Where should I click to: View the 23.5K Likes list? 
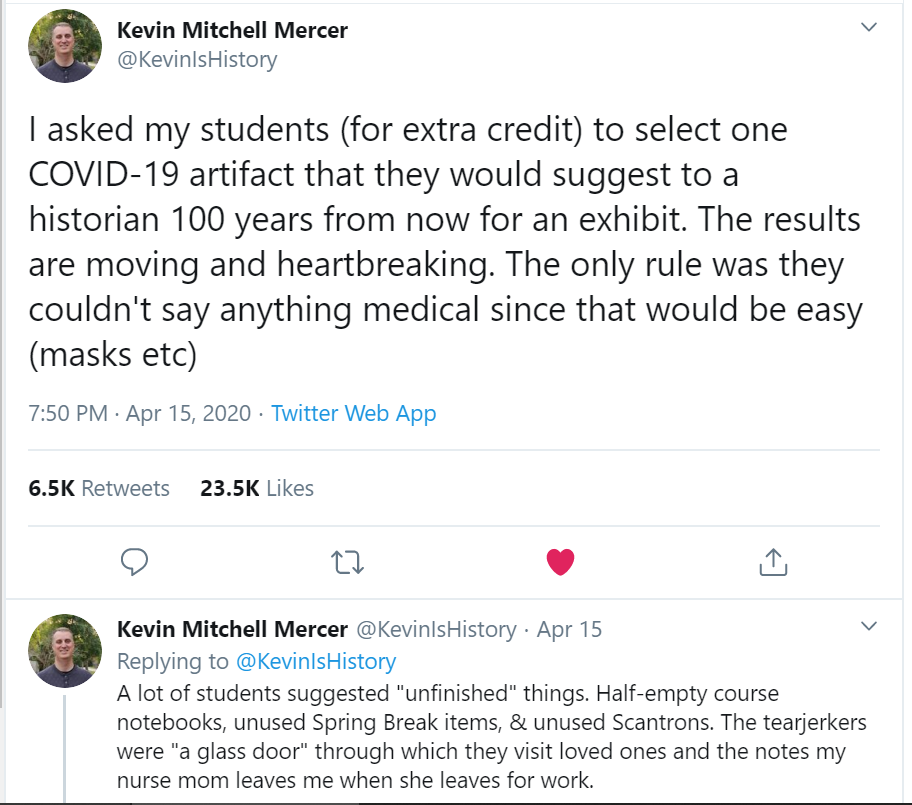pos(257,488)
